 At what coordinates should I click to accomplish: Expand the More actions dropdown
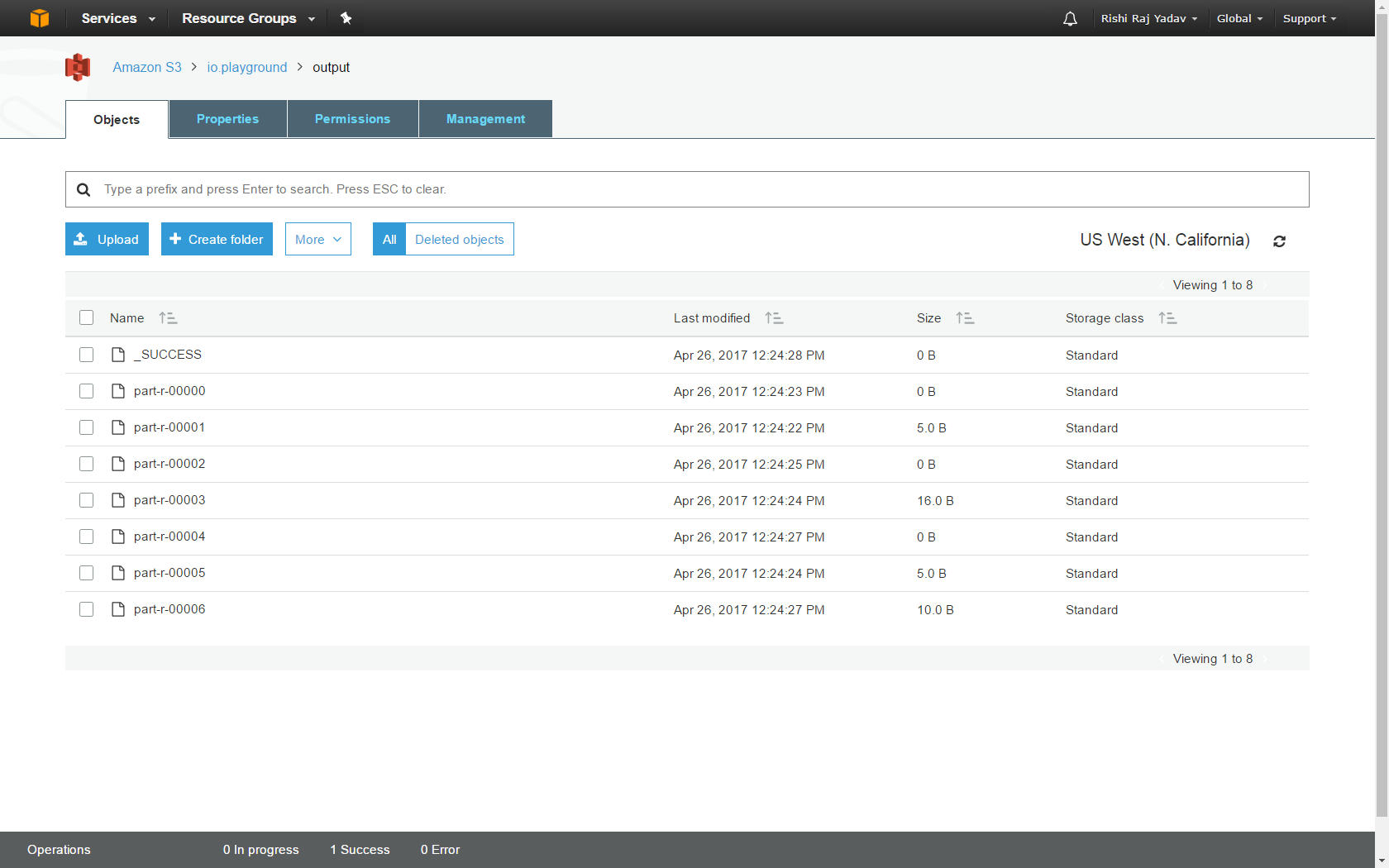coord(318,239)
